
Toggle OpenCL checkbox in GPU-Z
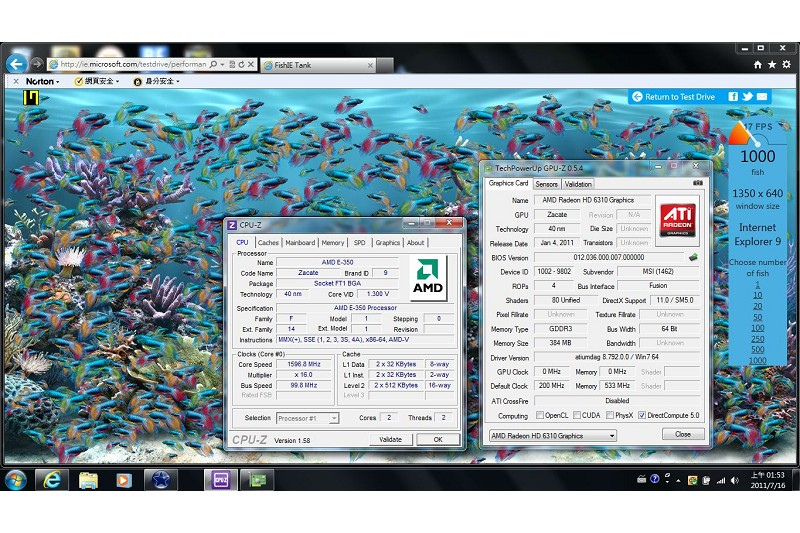click(540, 415)
